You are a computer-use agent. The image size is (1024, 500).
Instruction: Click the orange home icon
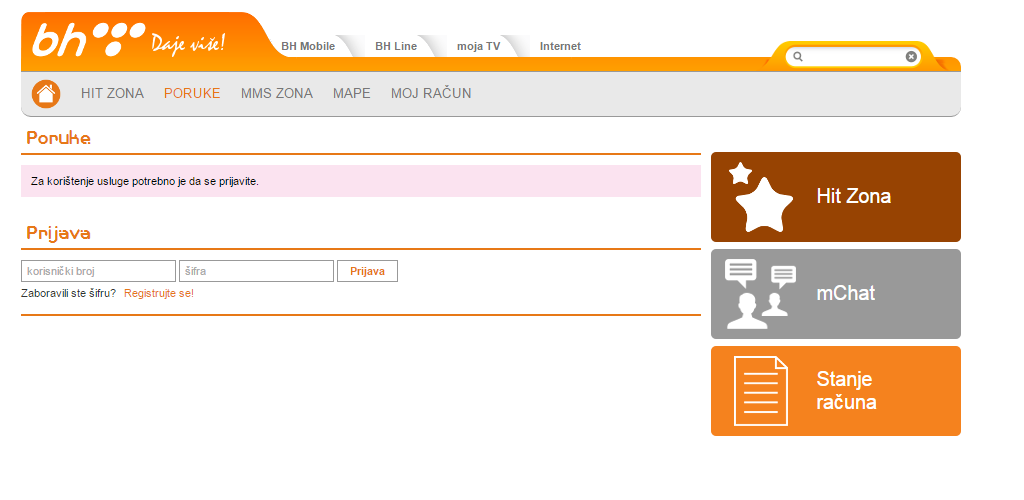coord(46,94)
